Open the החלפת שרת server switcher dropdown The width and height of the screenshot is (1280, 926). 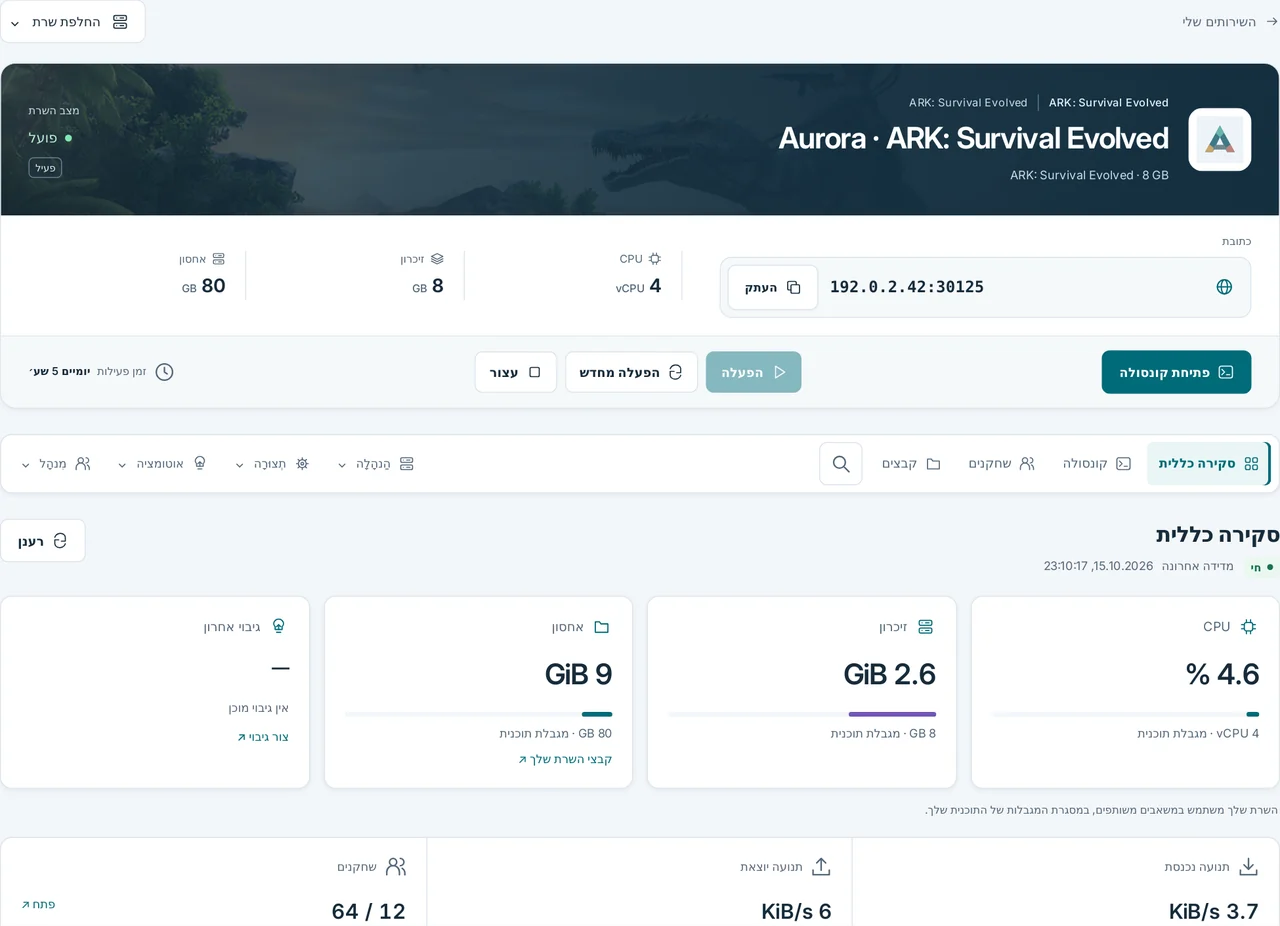coord(73,22)
